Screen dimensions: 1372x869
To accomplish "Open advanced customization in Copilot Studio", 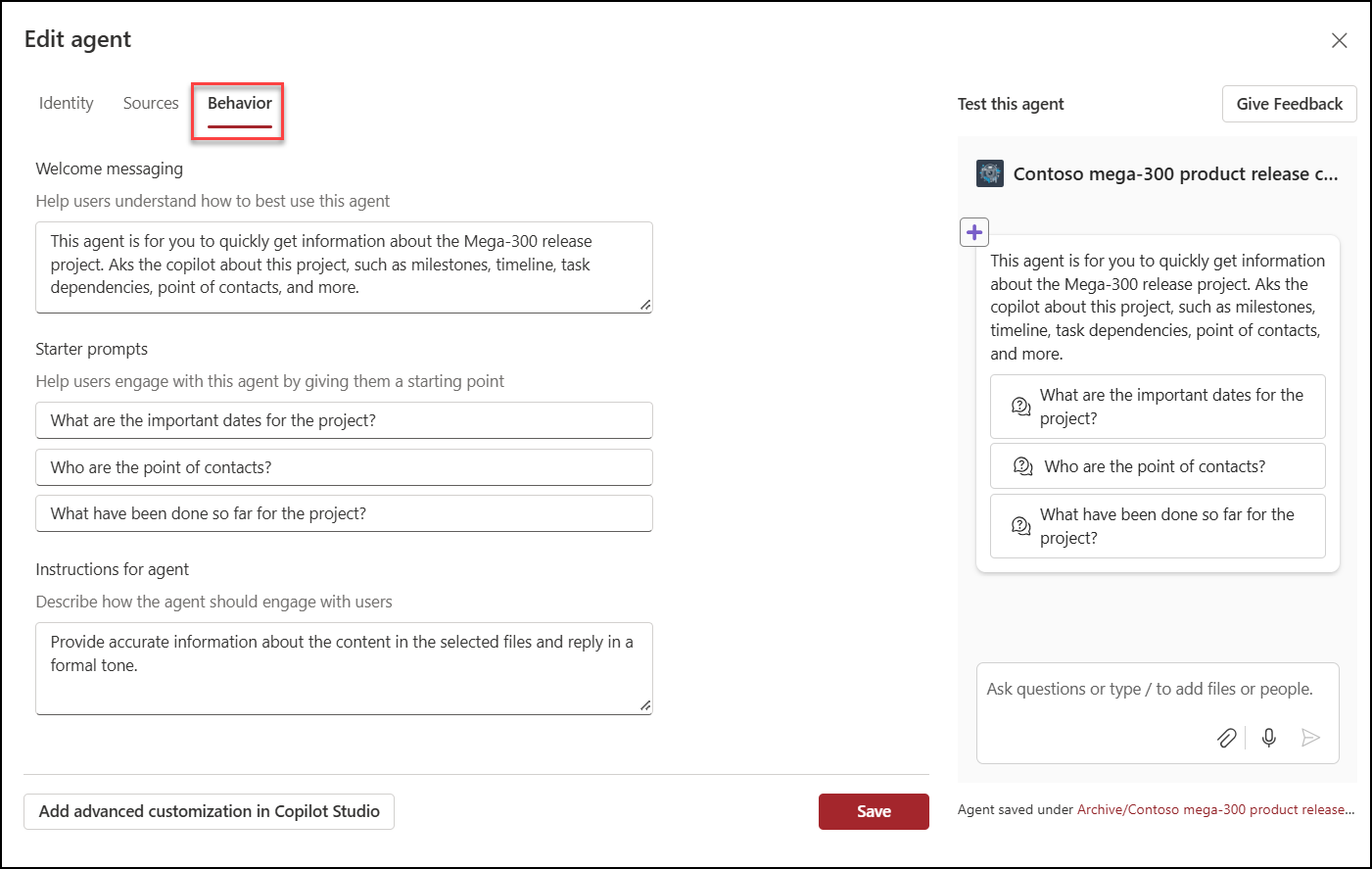I will [209, 811].
